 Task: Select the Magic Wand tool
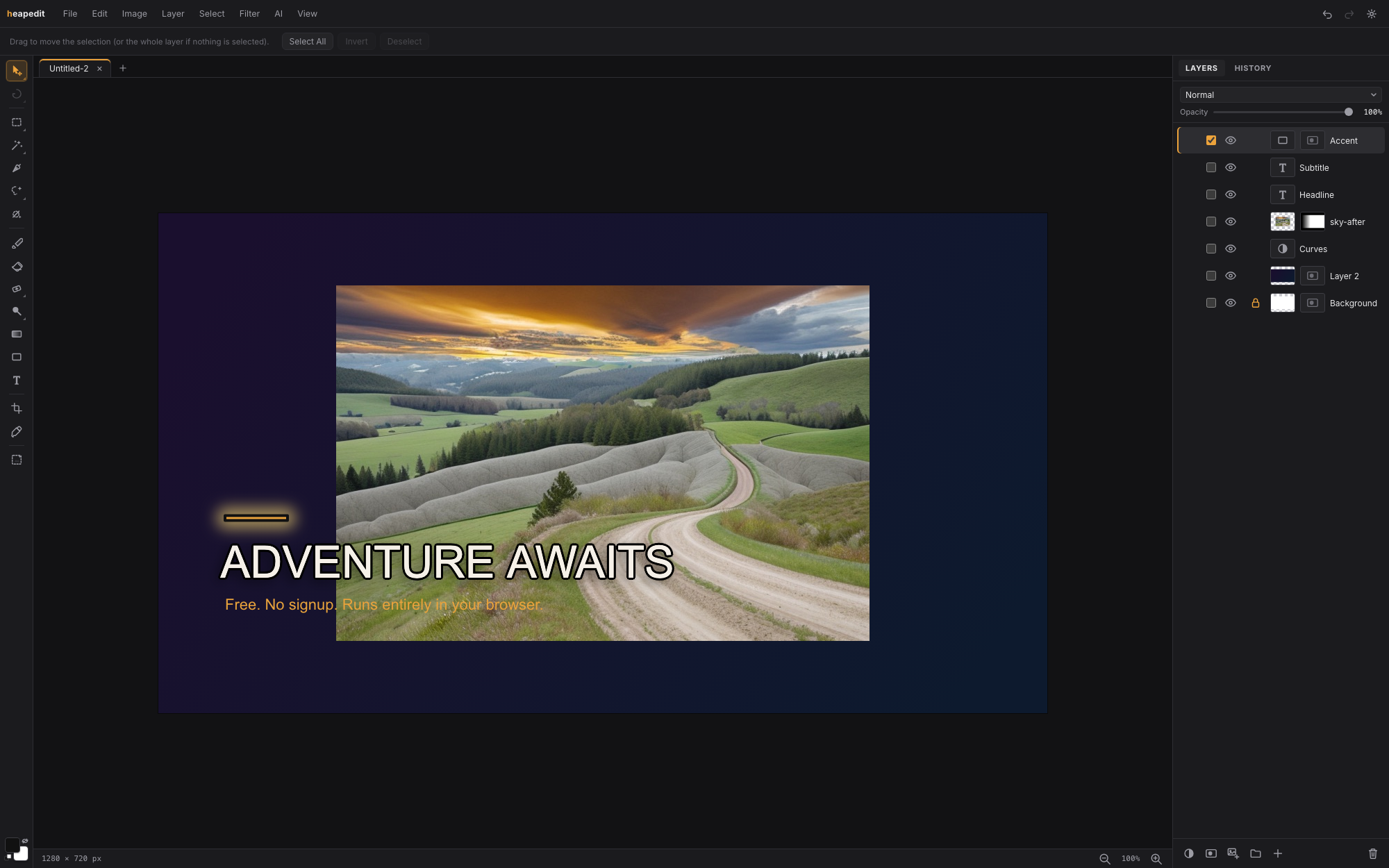coord(17,145)
